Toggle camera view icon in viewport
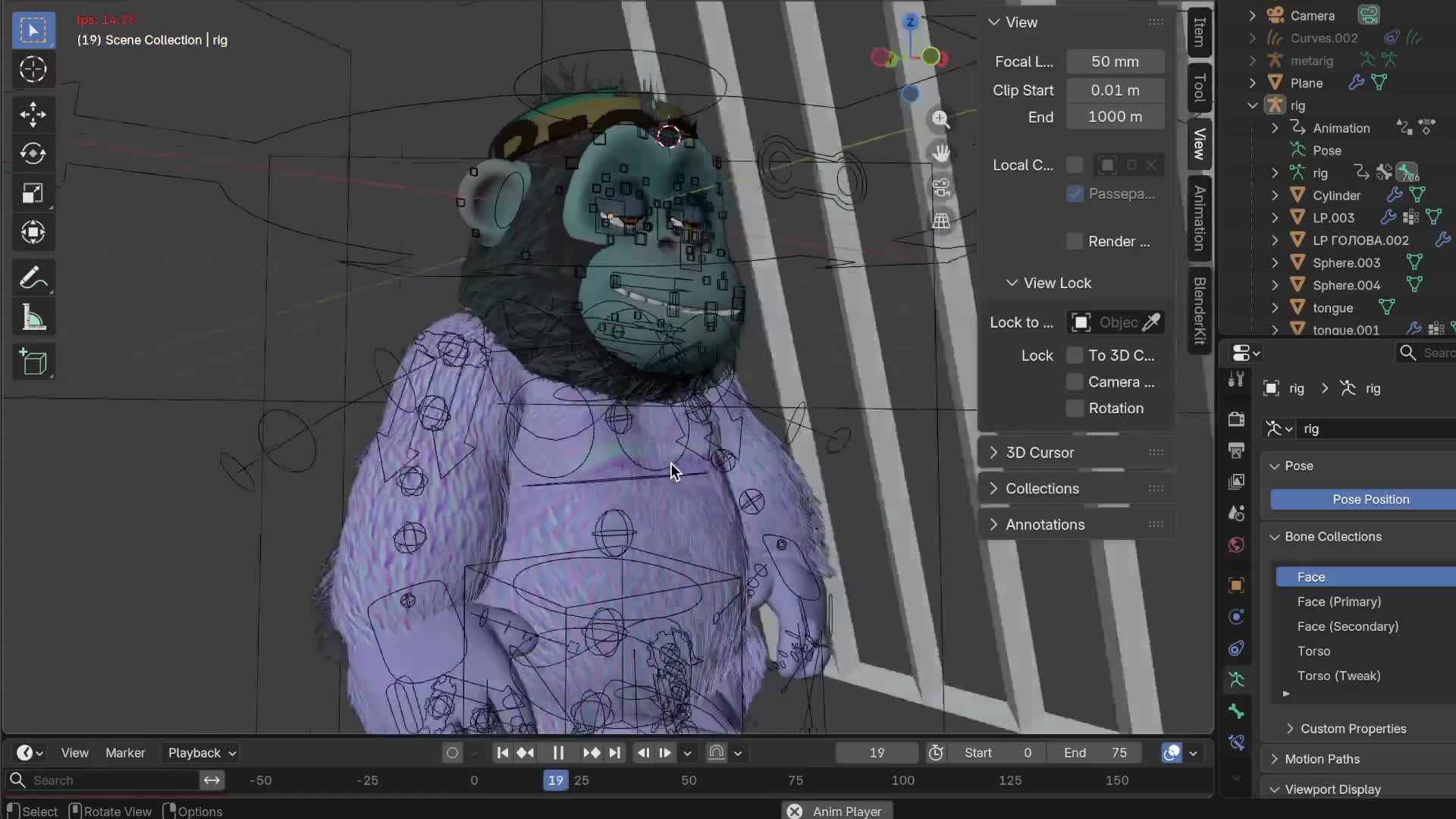The width and height of the screenshot is (1456, 819). coord(941,187)
